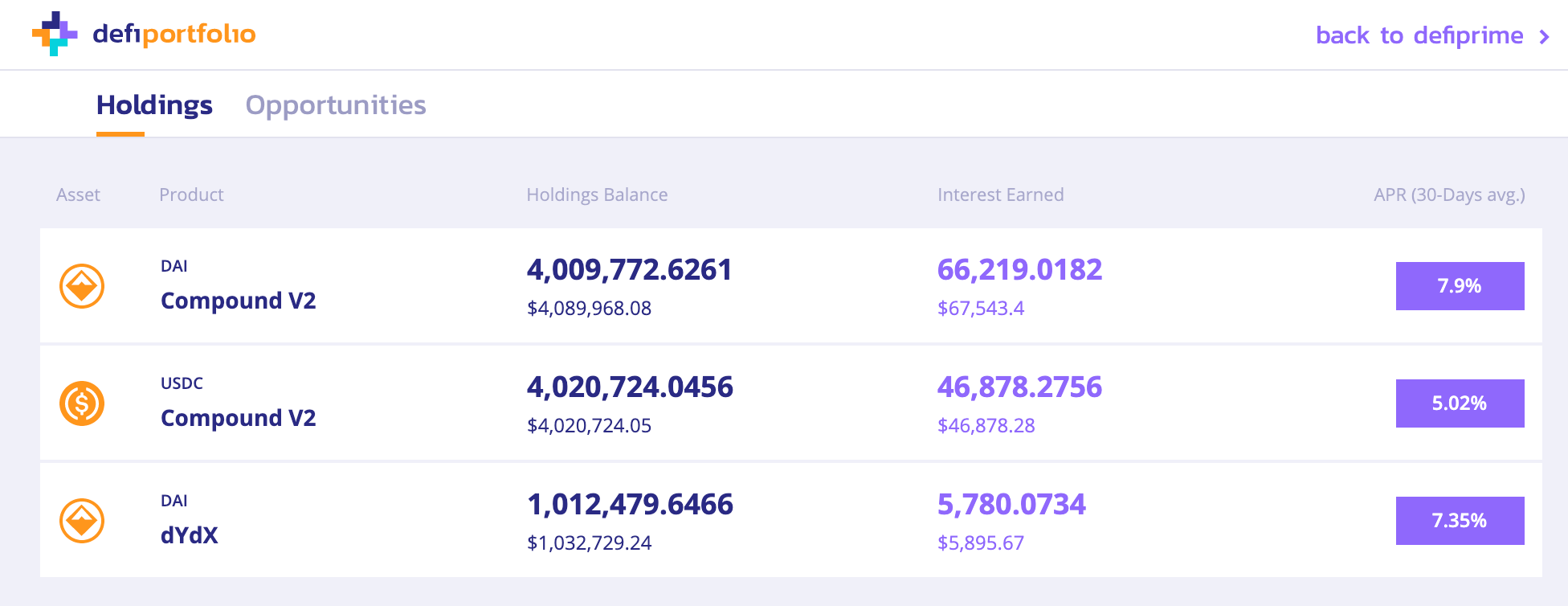Click the 7.9% APR badge

[1460, 286]
